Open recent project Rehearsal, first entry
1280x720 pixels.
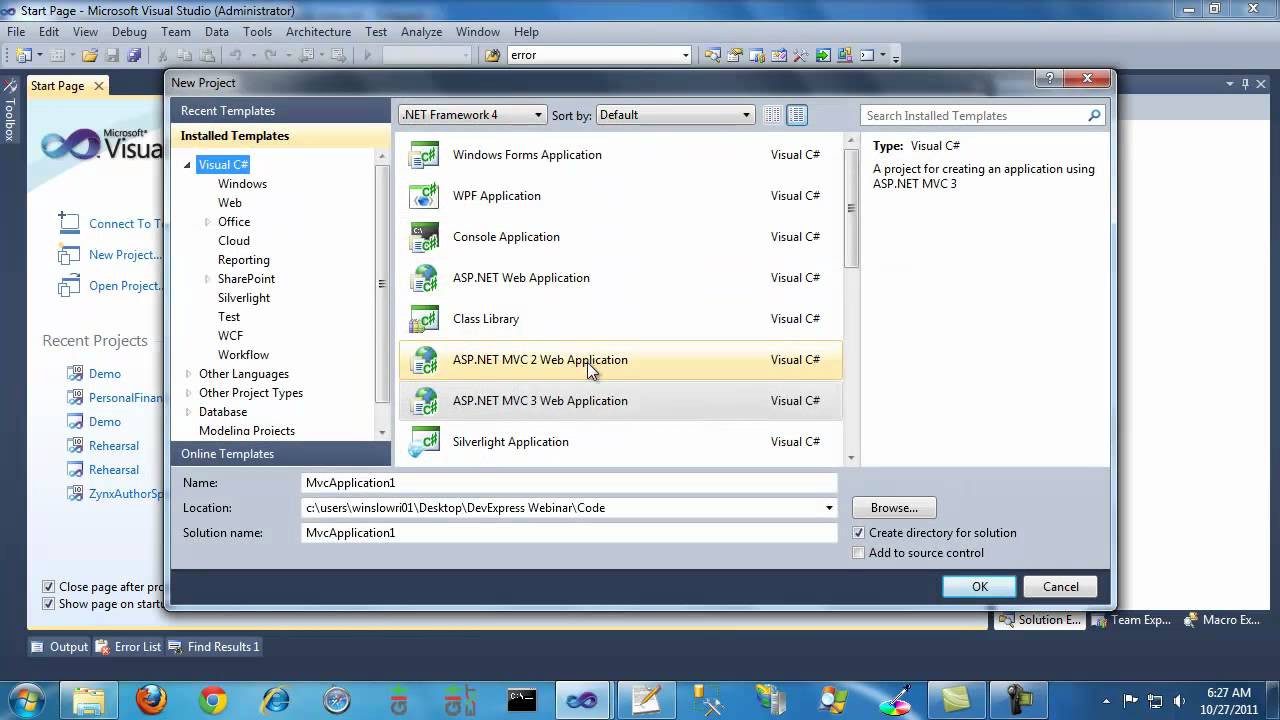(113, 446)
